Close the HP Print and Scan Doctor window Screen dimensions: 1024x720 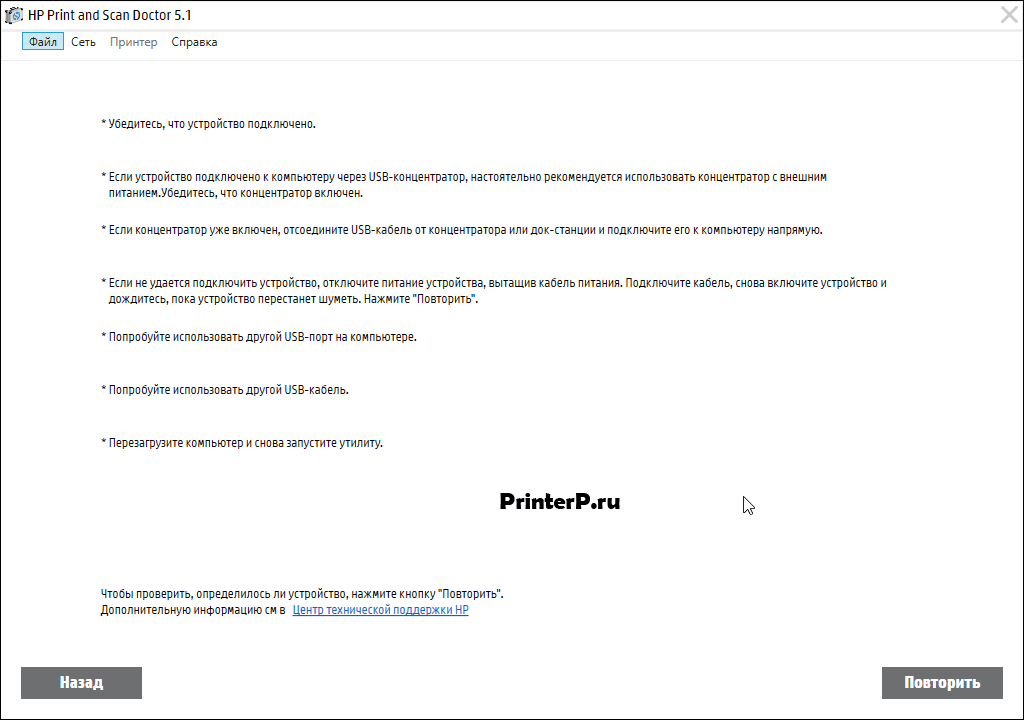click(1009, 14)
